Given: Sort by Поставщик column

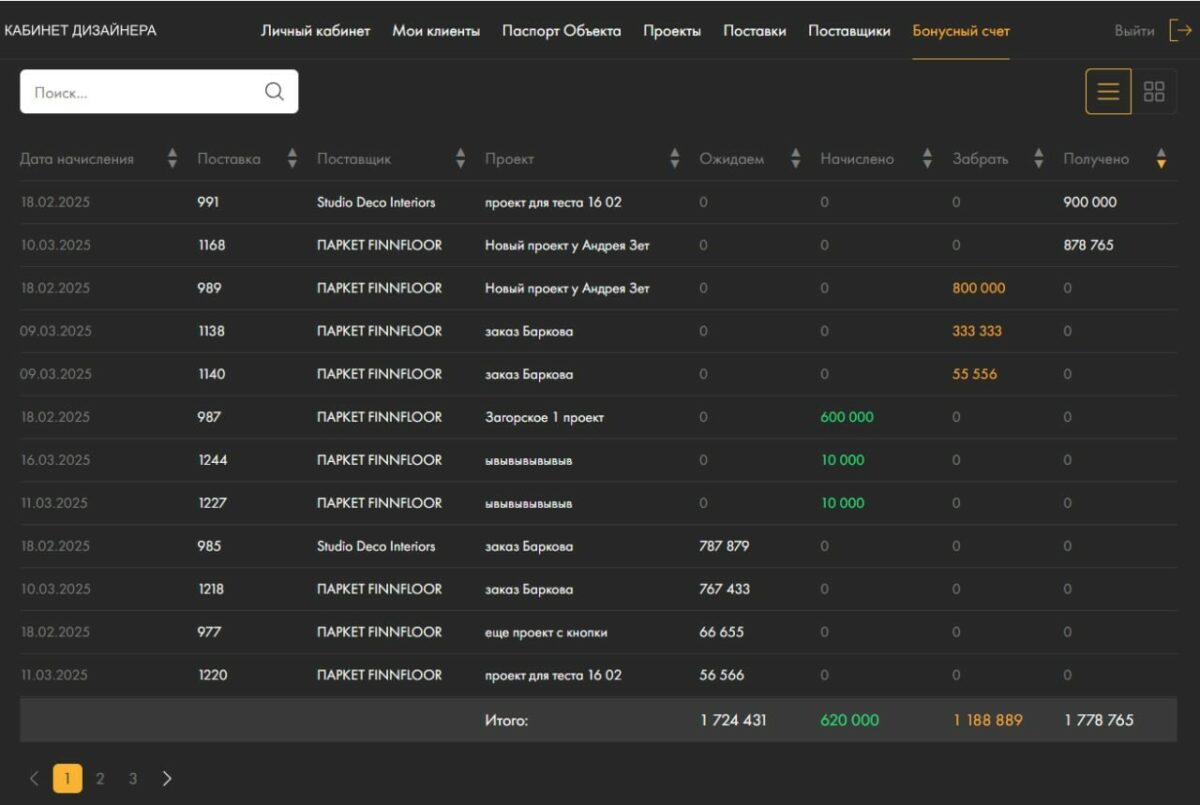Looking at the screenshot, I should [460, 159].
